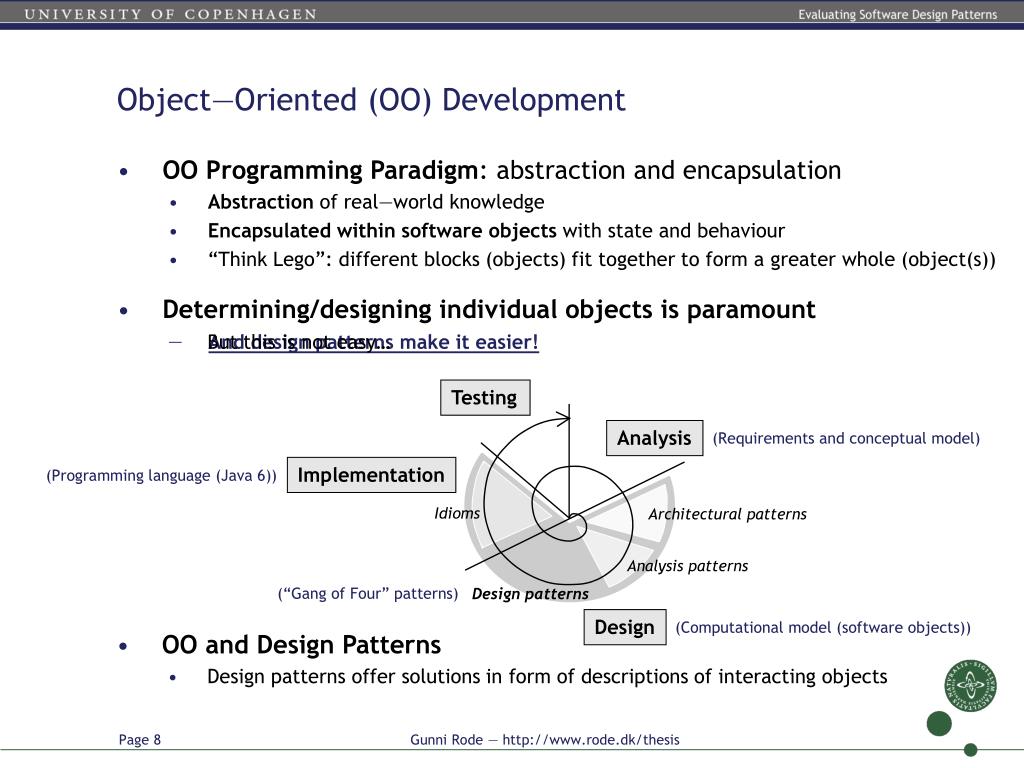Screen dimensions: 1024x768
Task: Click '(Programming language (Java 6))' annotation
Action: coord(161,475)
